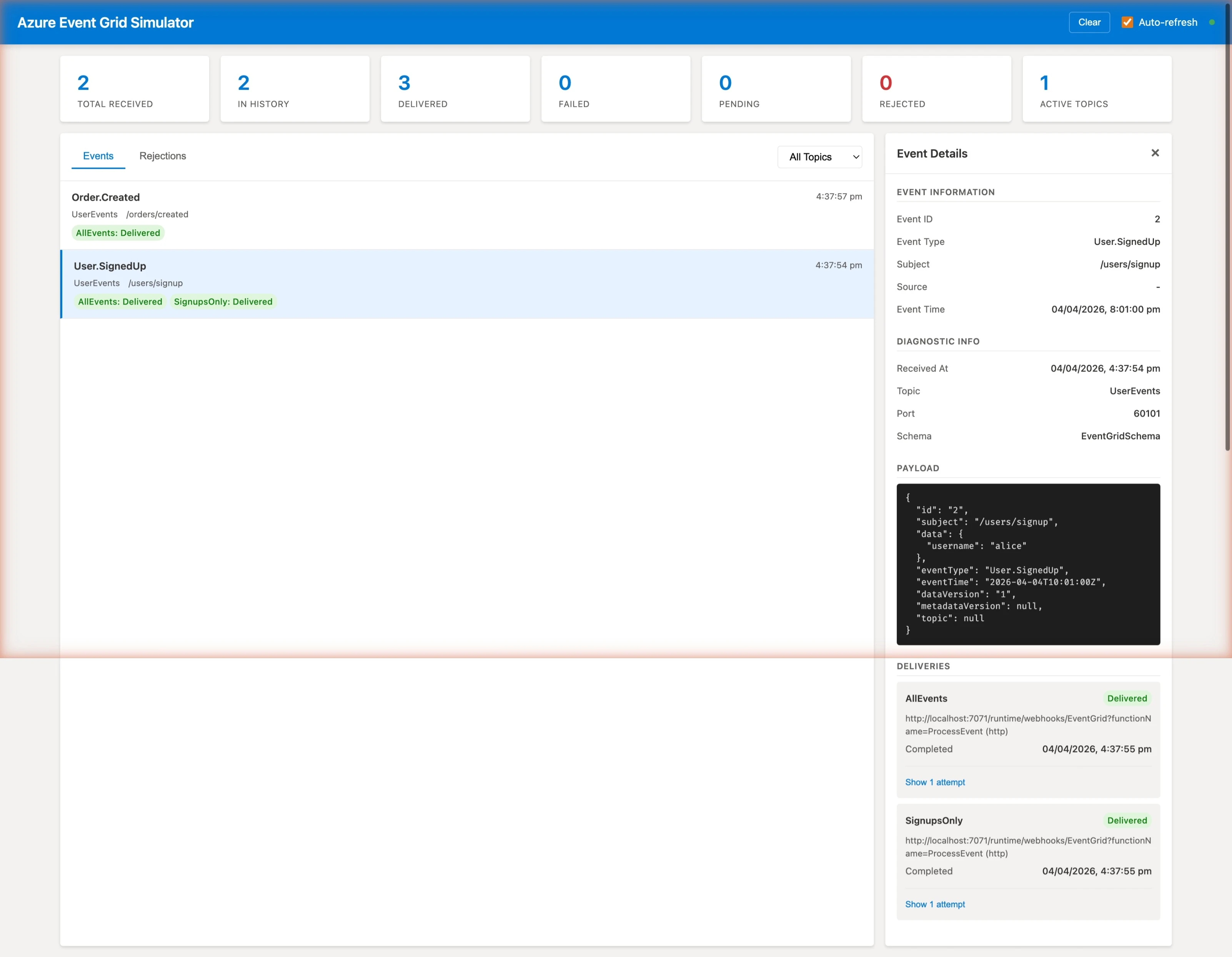Click inside the payload JSON box

click(1028, 564)
